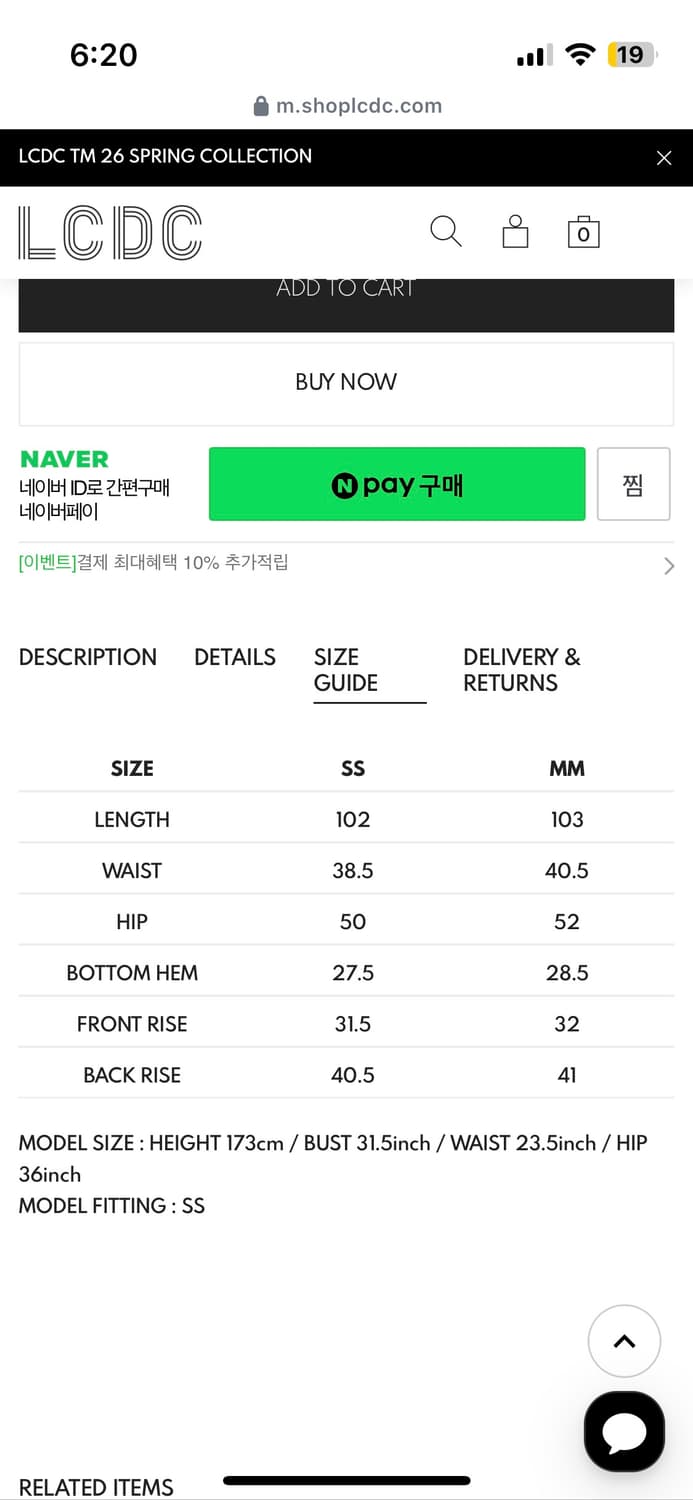Open the account profile icon

514,231
